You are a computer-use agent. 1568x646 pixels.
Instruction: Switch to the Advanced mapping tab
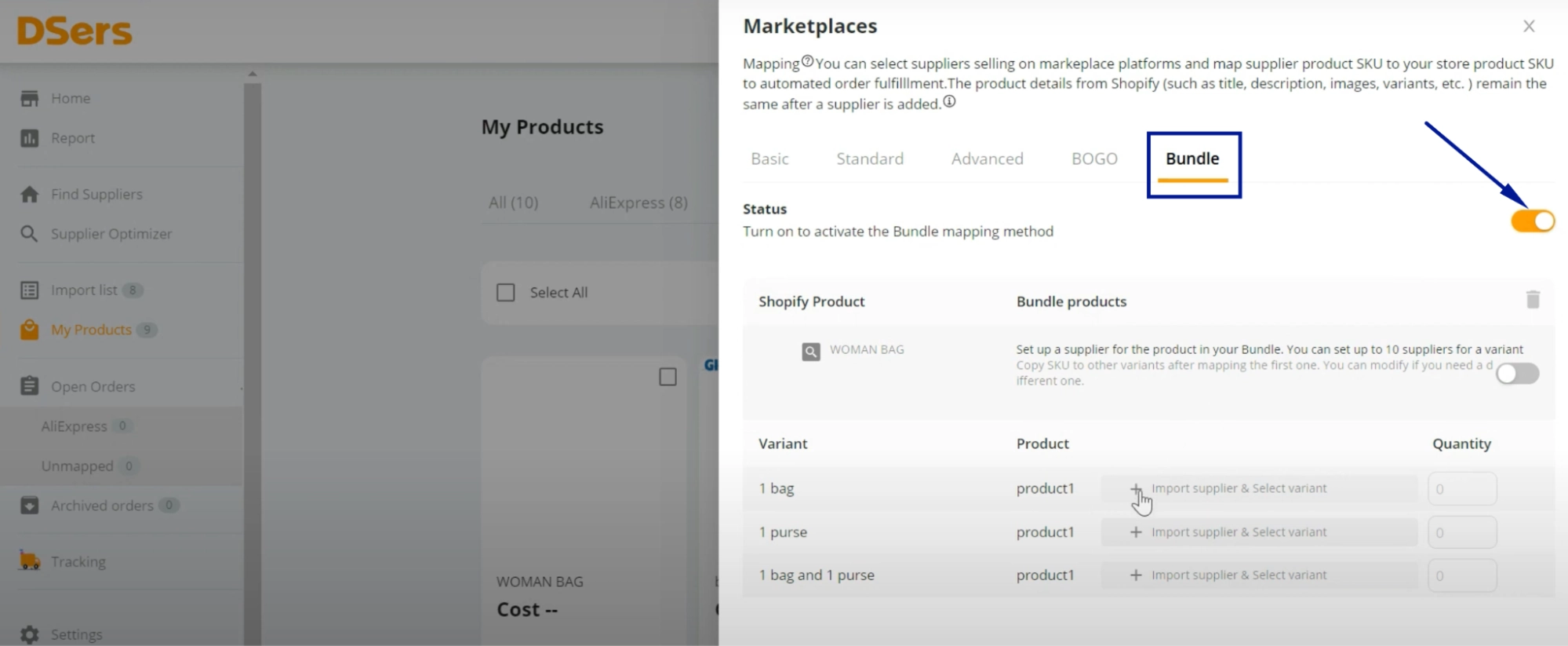pos(988,159)
